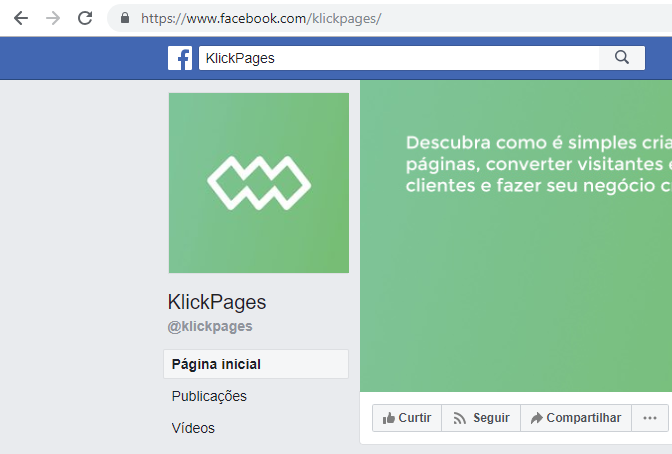This screenshot has height=454, width=672.
Task: Open the Publicações section
Action: [209, 396]
